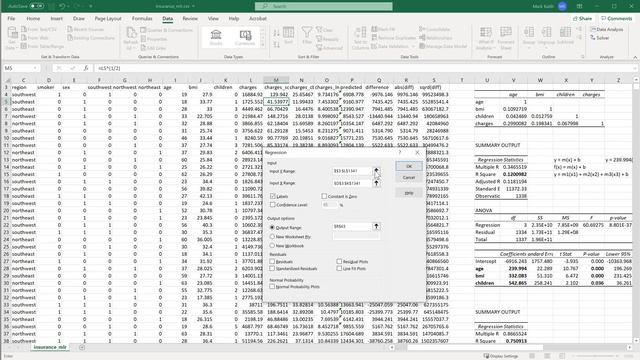Check the Normal Probability Plots checkbox
Viewport: 640px width, 360px height.
272,287
